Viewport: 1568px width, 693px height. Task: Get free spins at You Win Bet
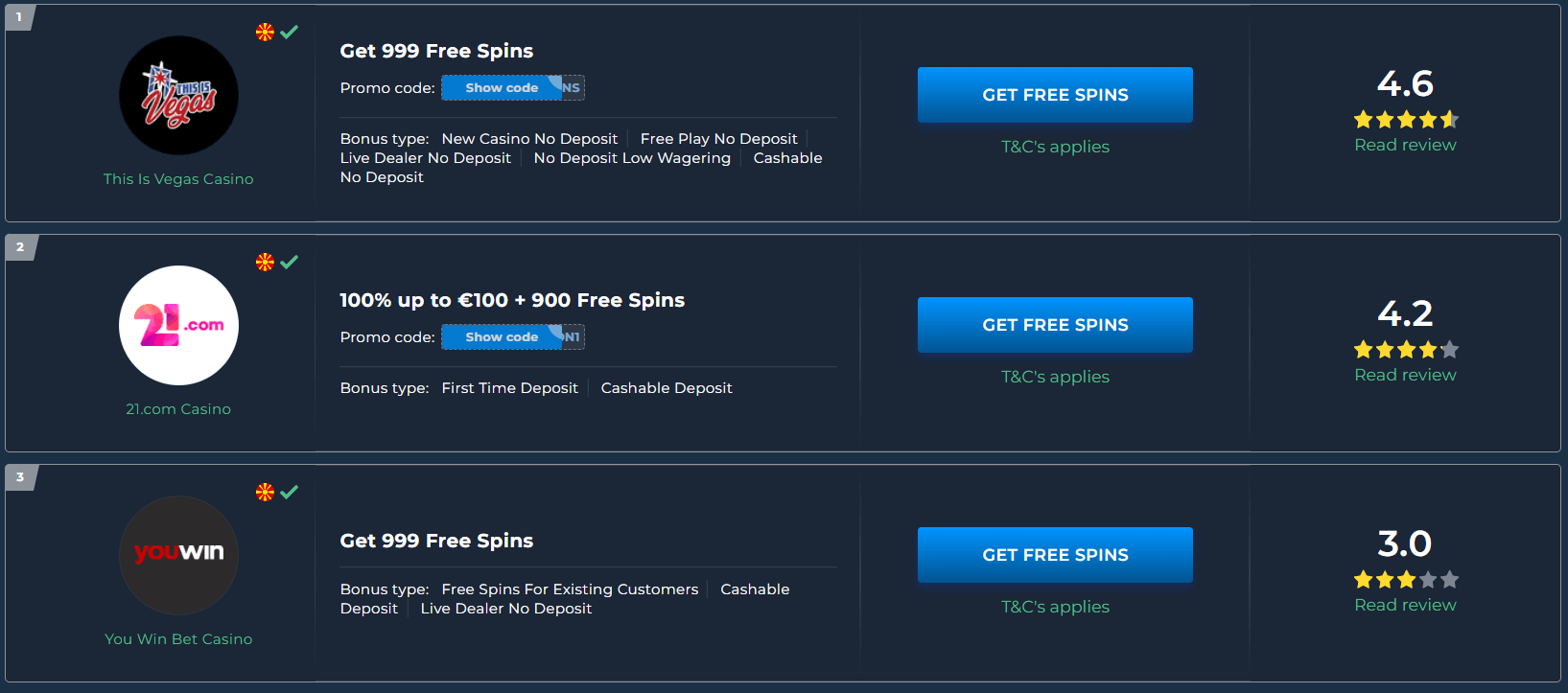pyautogui.click(x=1055, y=555)
